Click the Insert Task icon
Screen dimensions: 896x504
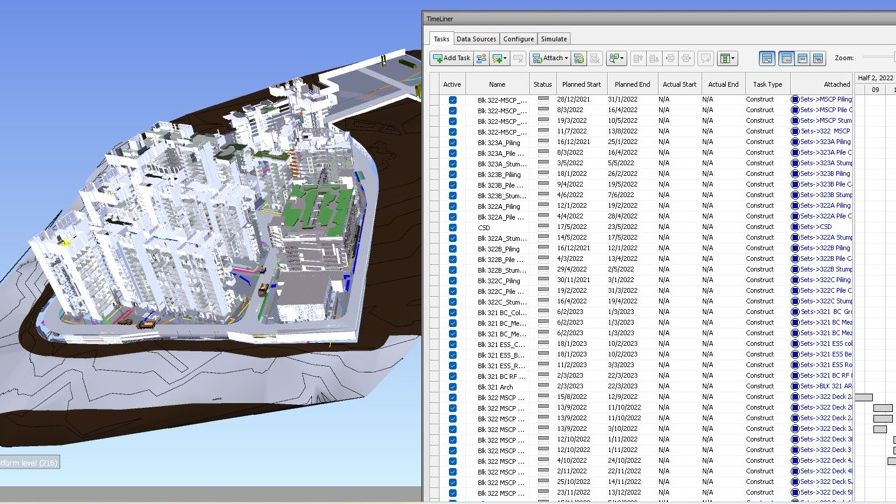[481, 58]
